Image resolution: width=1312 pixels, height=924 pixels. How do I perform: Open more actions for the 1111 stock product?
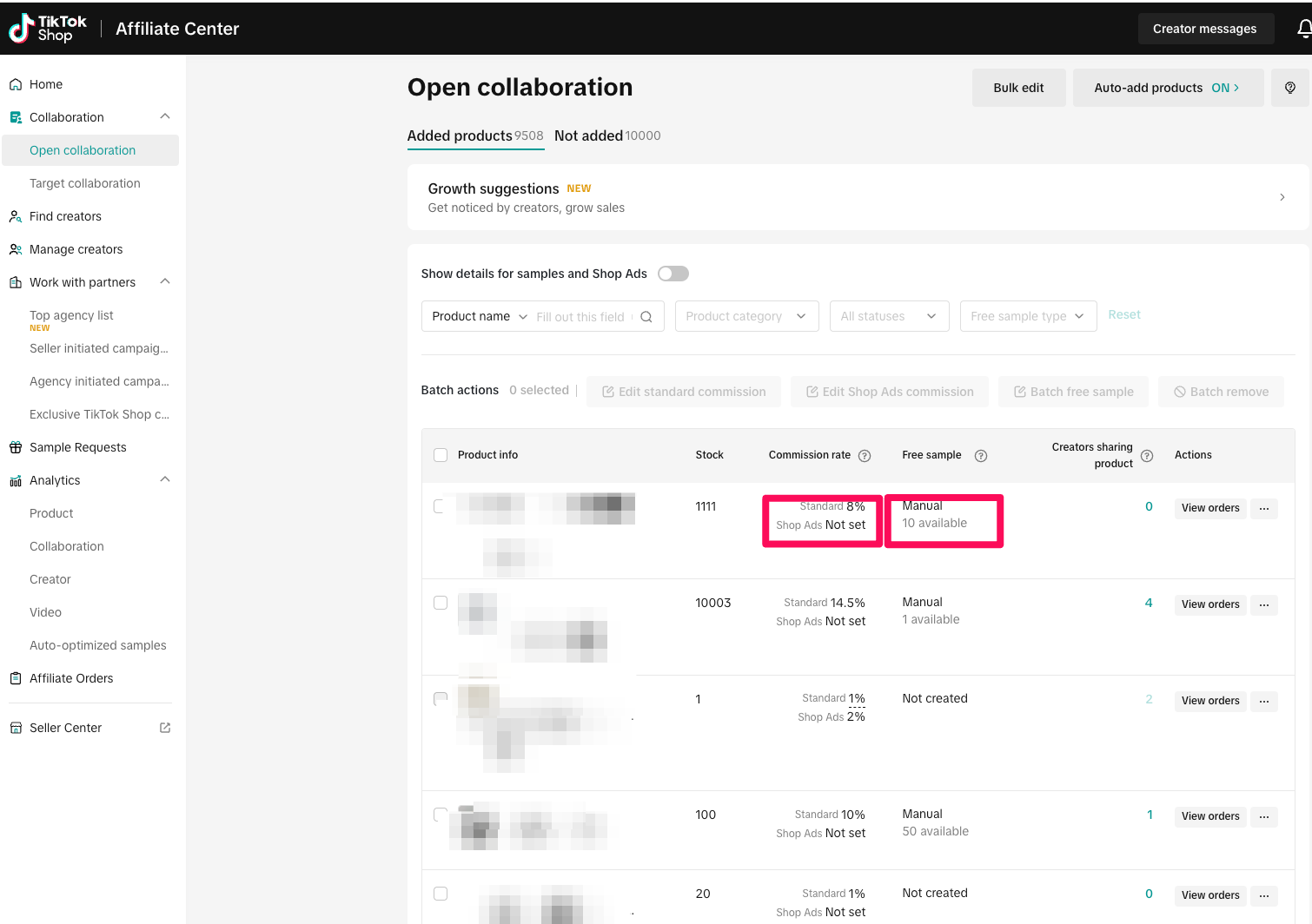pyautogui.click(x=1263, y=508)
